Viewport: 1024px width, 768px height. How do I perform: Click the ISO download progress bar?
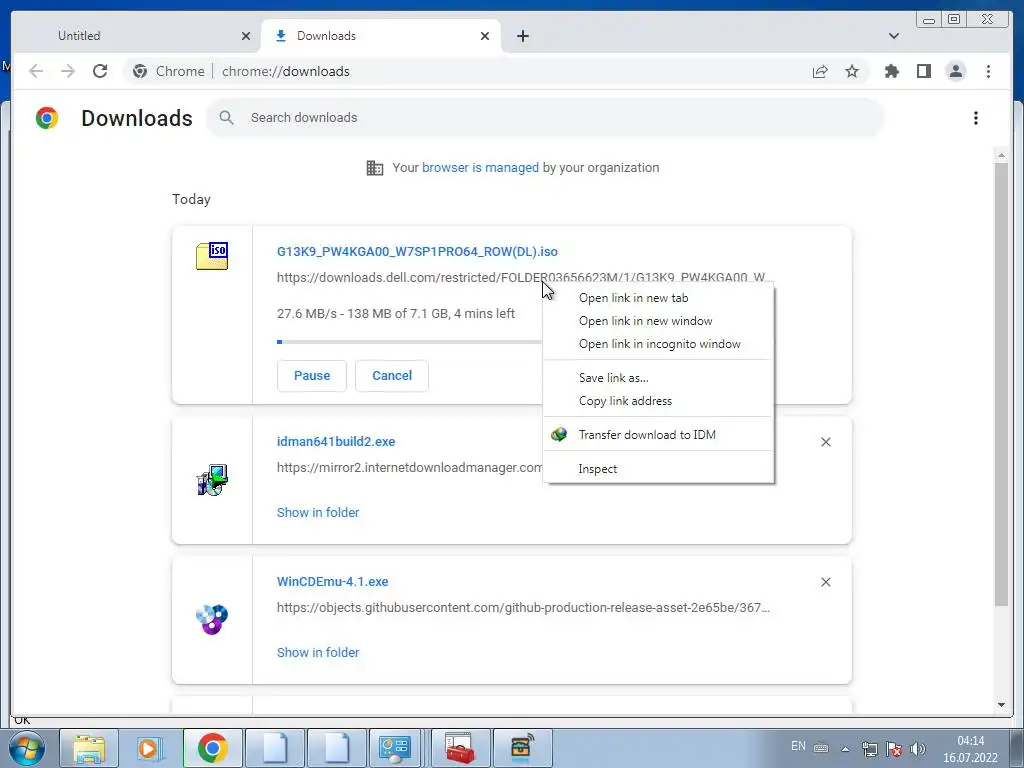click(x=409, y=342)
